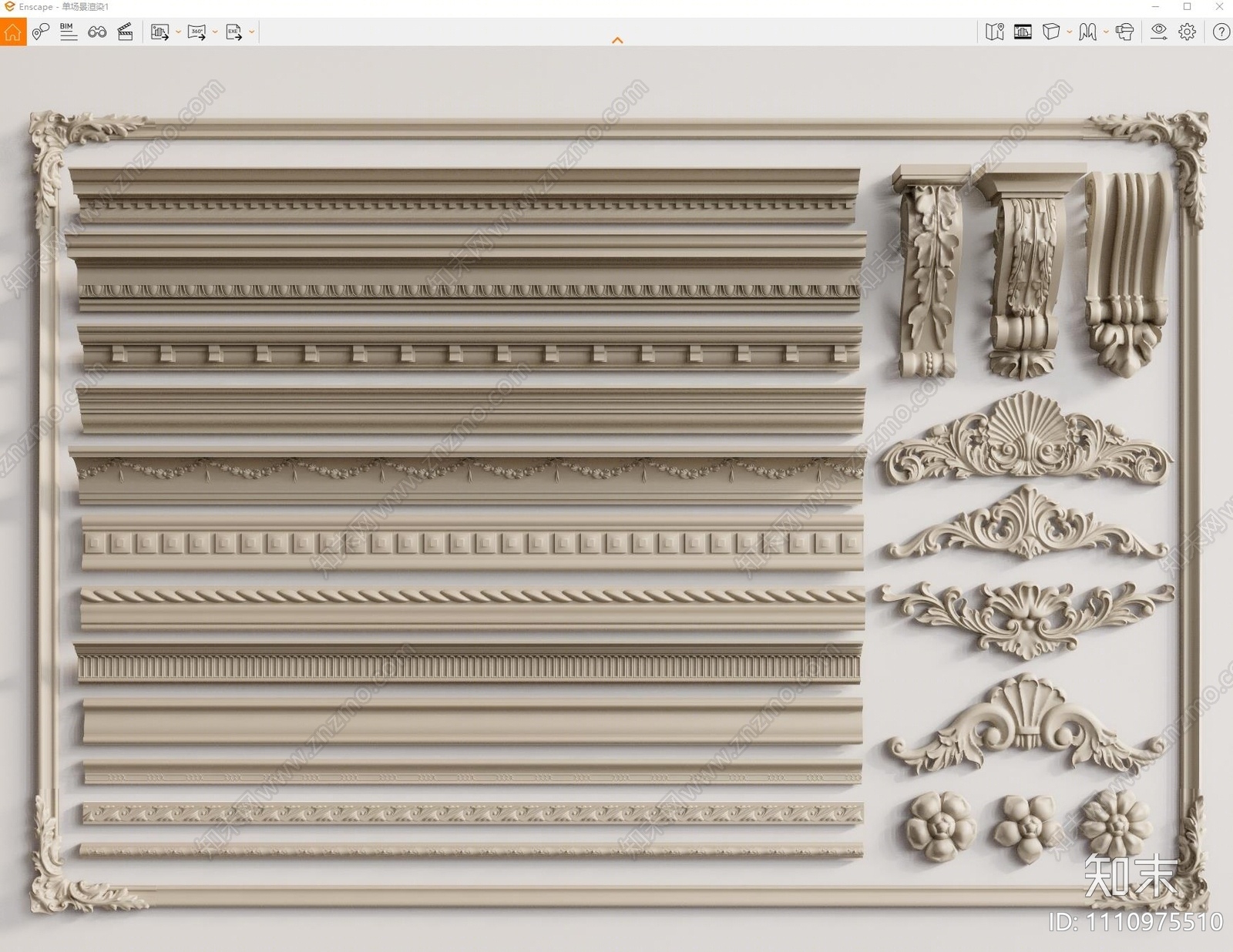Toggle the BIM info panel
Viewport: 1233px width, 952px height.
(x=69, y=32)
